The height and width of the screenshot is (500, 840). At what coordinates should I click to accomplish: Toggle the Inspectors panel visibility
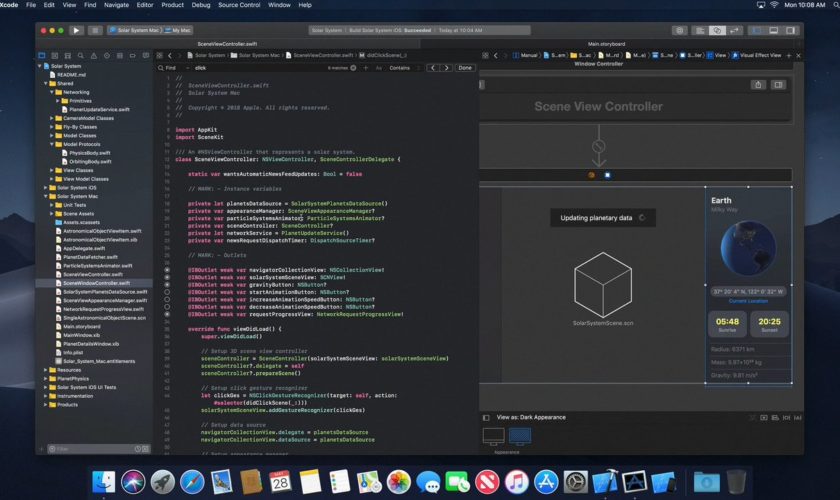click(x=789, y=31)
